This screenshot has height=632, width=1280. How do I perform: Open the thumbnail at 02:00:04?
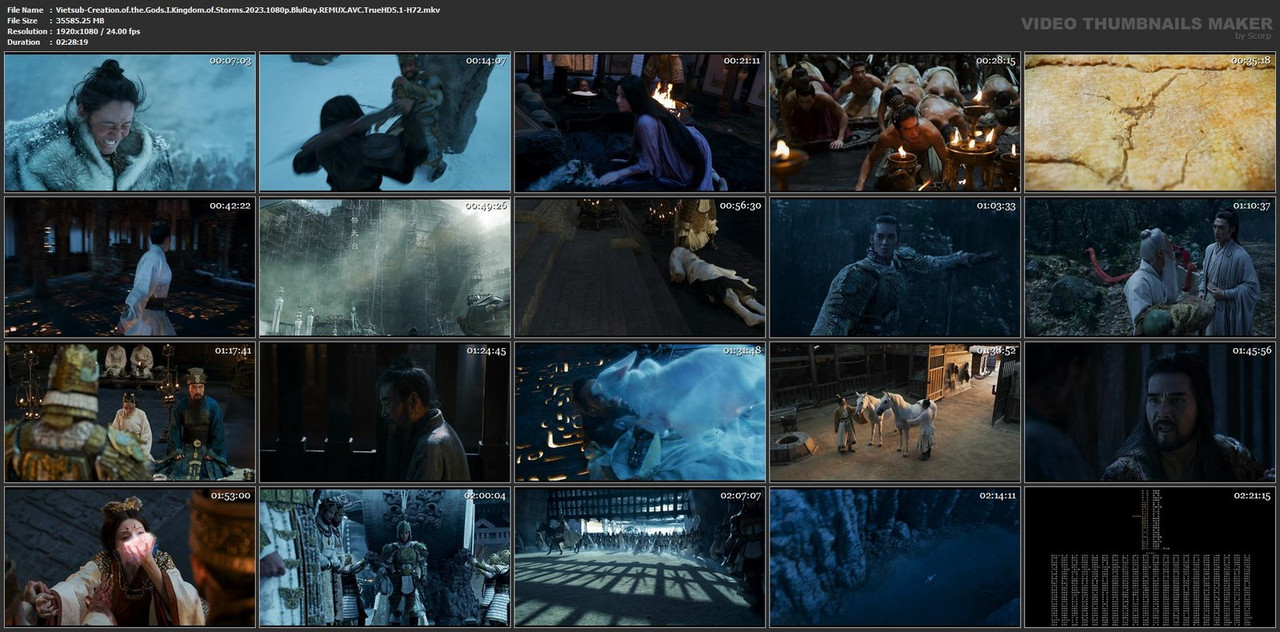click(385, 557)
